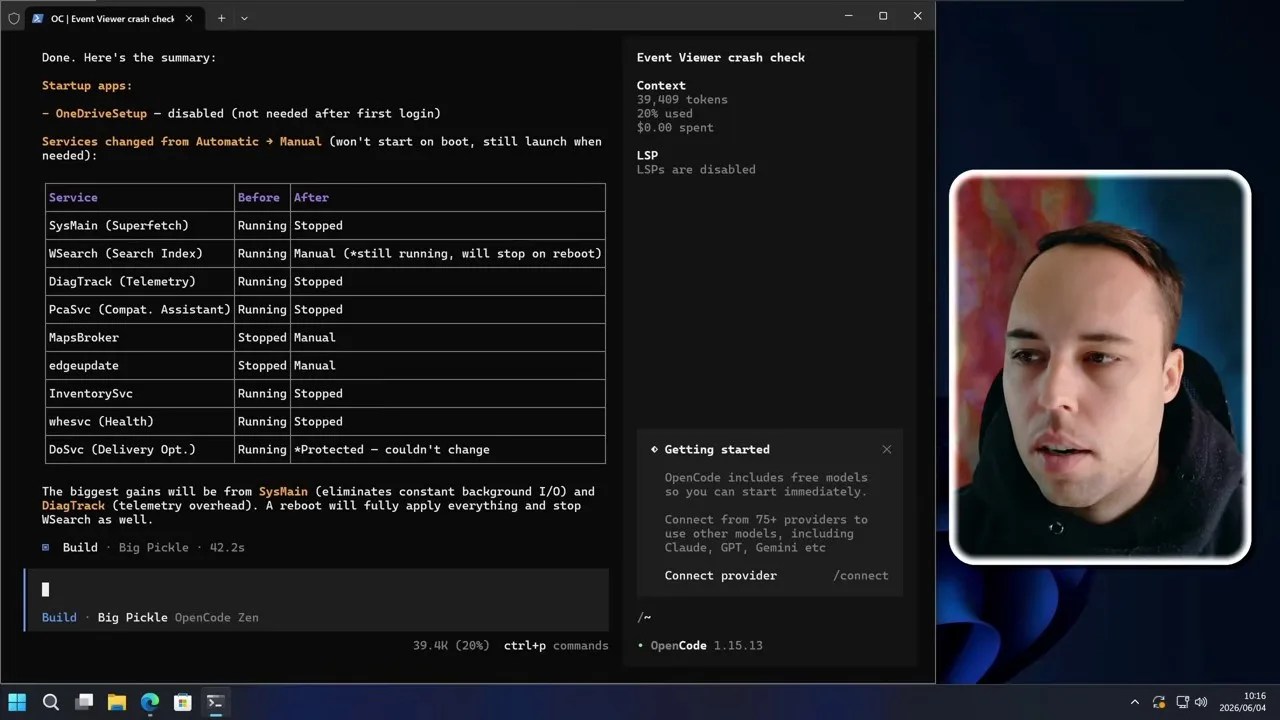This screenshot has width=1280, height=720.
Task: Click Connect provider link
Action: click(x=720, y=576)
